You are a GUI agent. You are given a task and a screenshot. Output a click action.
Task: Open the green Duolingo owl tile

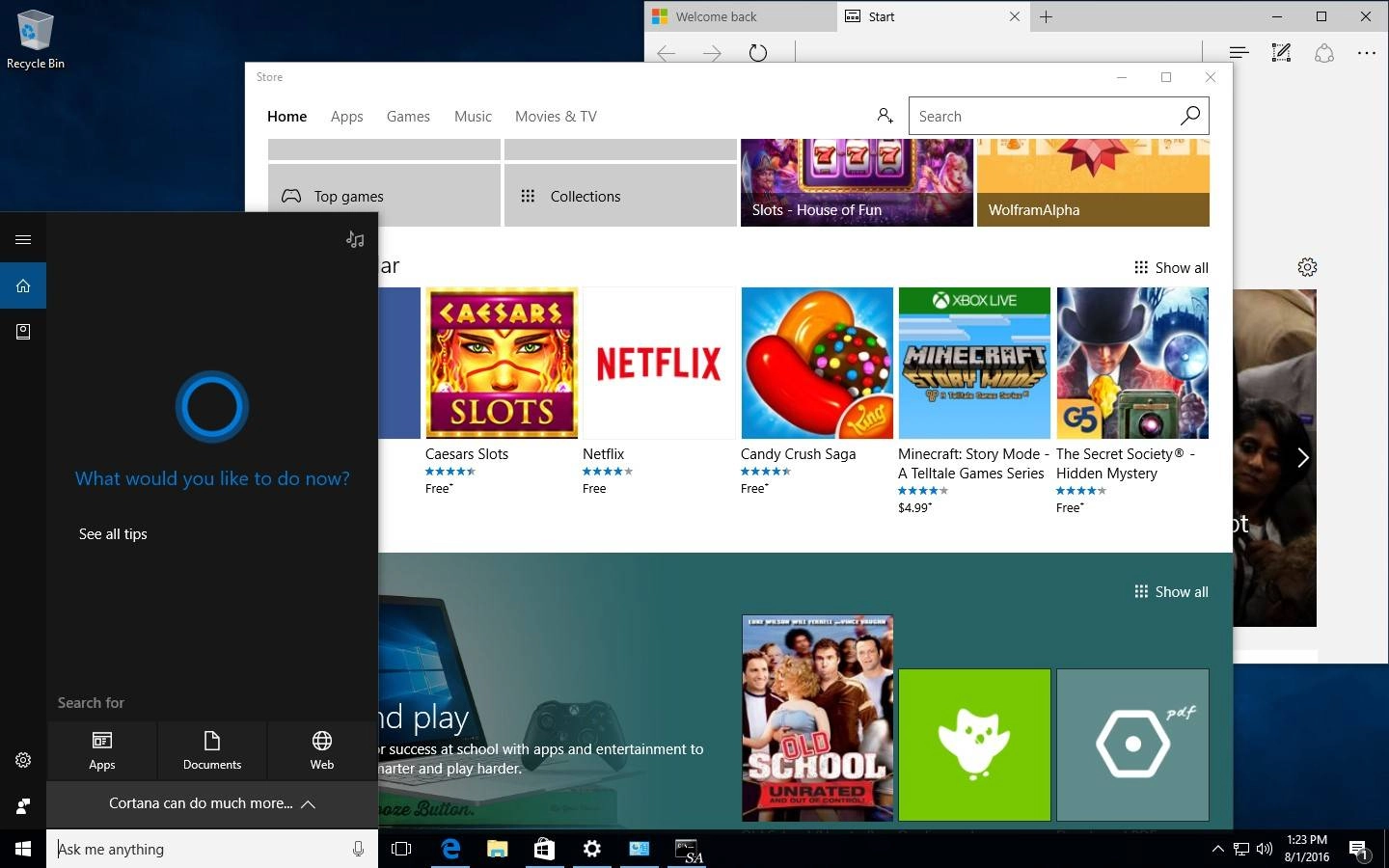(x=974, y=745)
